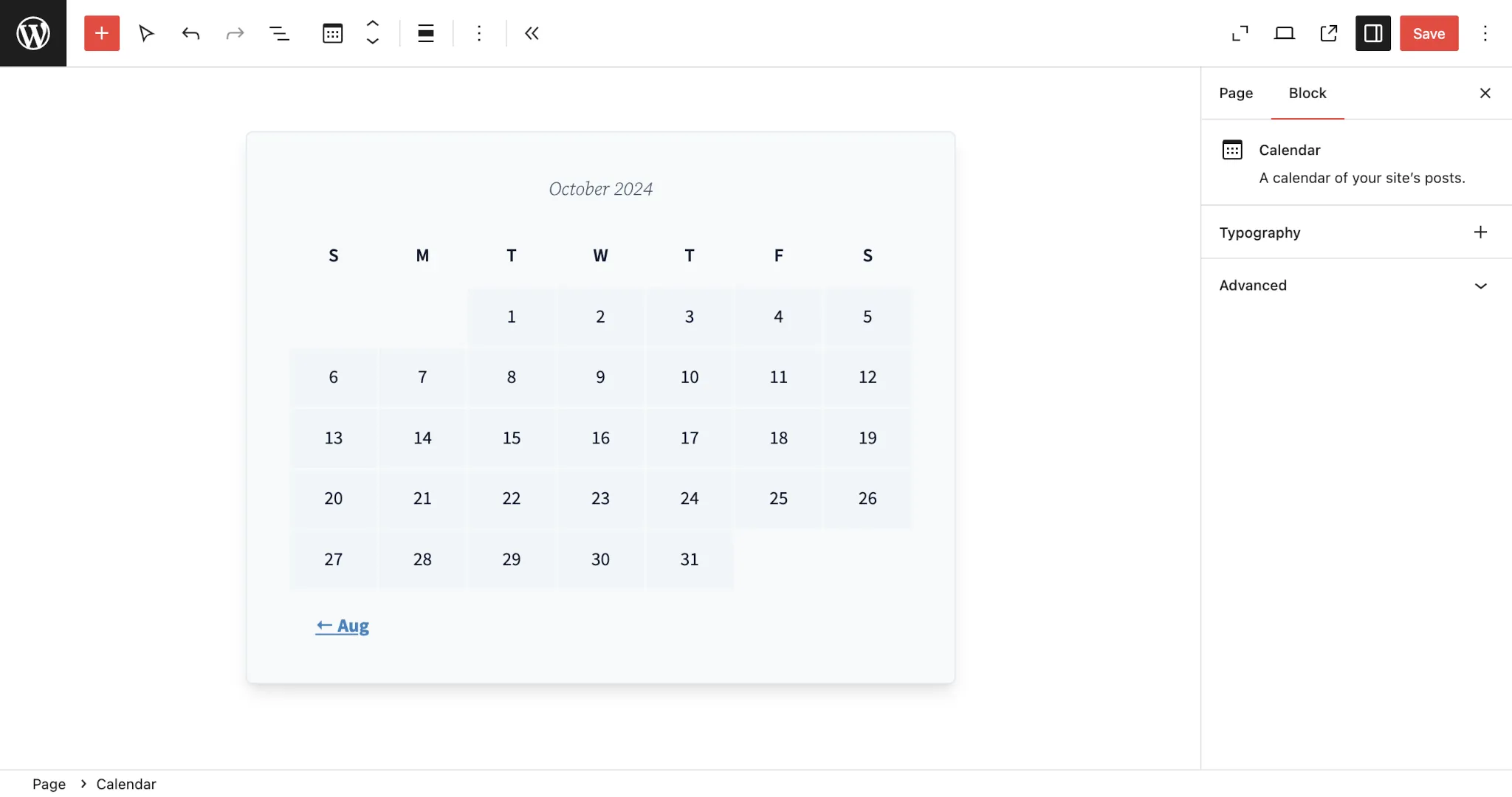Open the device preview laptop icon
The height and width of the screenshot is (797, 1512).
(1285, 33)
